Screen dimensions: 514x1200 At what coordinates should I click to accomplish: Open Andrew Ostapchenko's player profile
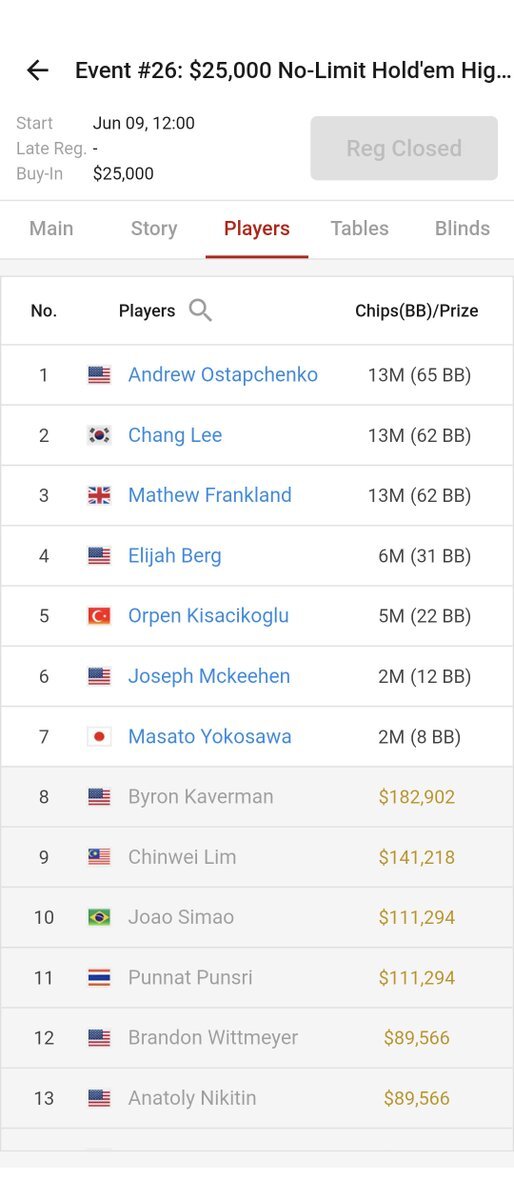point(223,375)
